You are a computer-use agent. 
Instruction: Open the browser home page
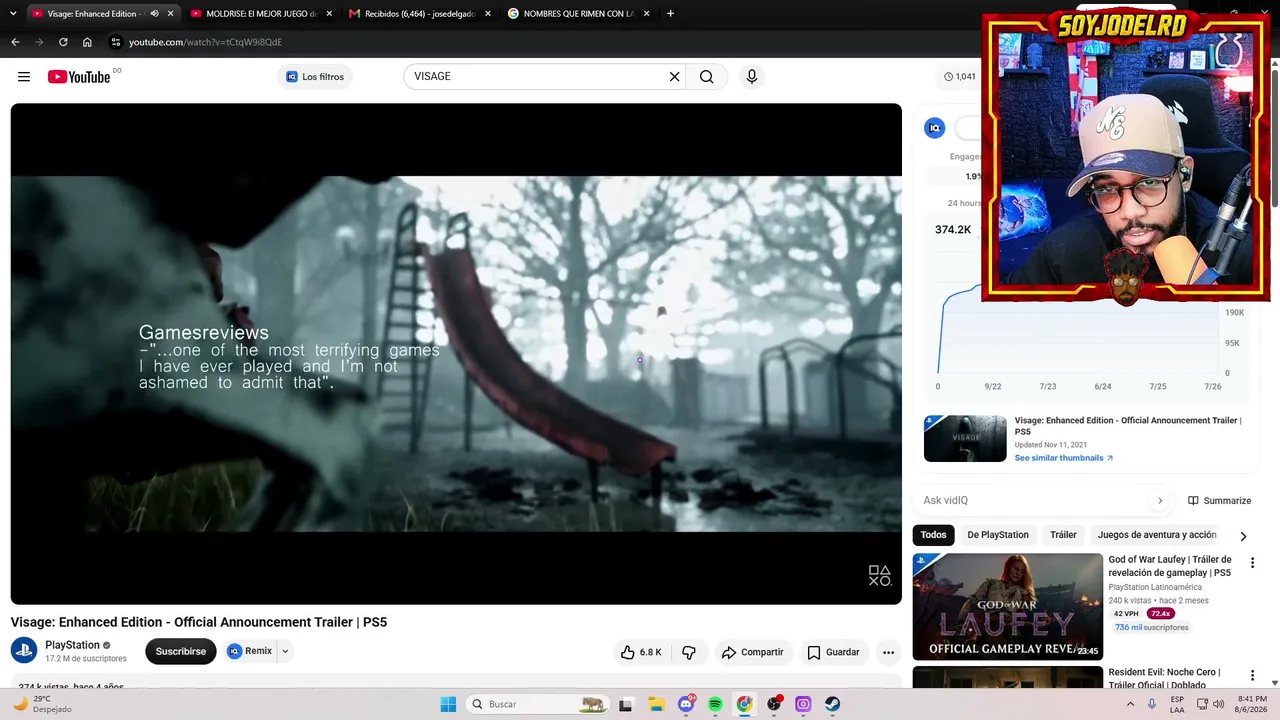tap(87, 42)
